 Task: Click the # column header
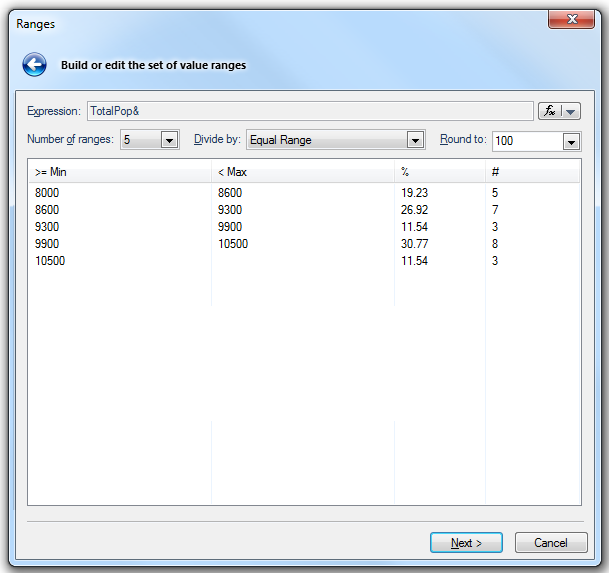[x=532, y=172]
